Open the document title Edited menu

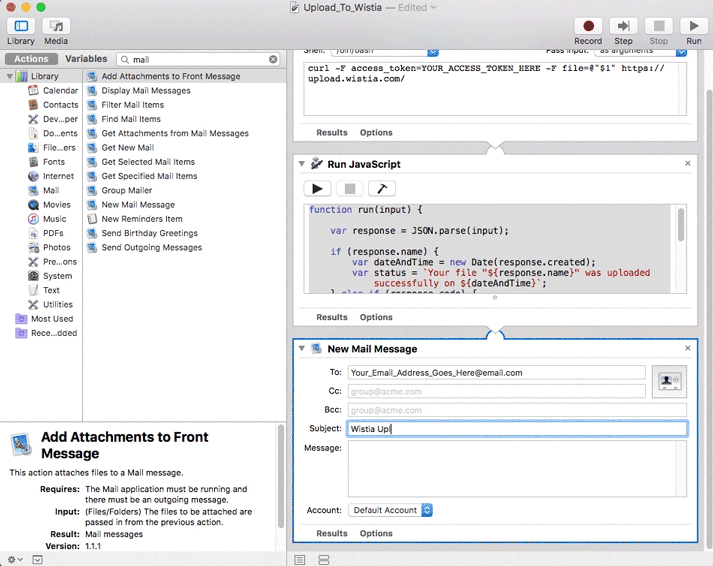[x=417, y=7]
